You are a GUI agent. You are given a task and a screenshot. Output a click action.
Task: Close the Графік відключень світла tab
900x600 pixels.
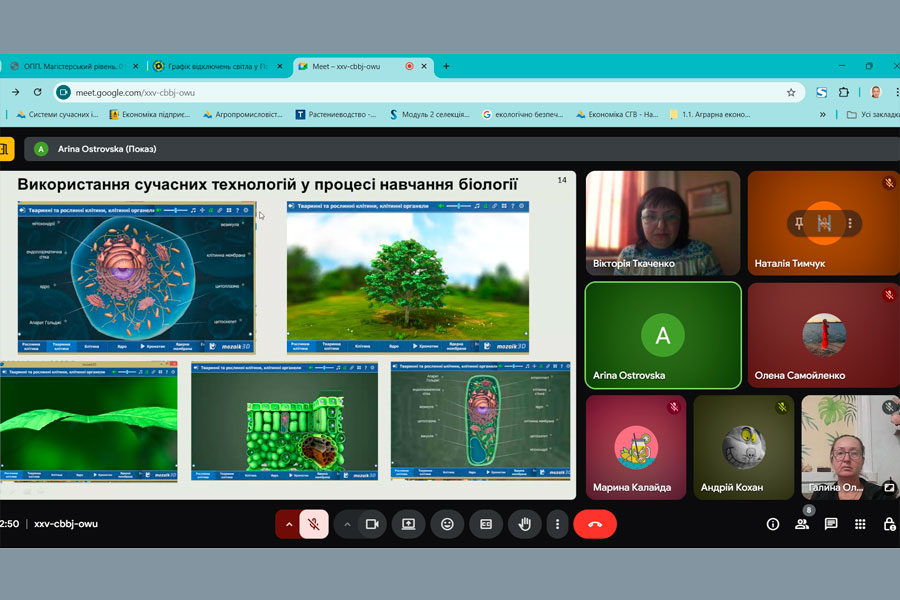point(280,67)
